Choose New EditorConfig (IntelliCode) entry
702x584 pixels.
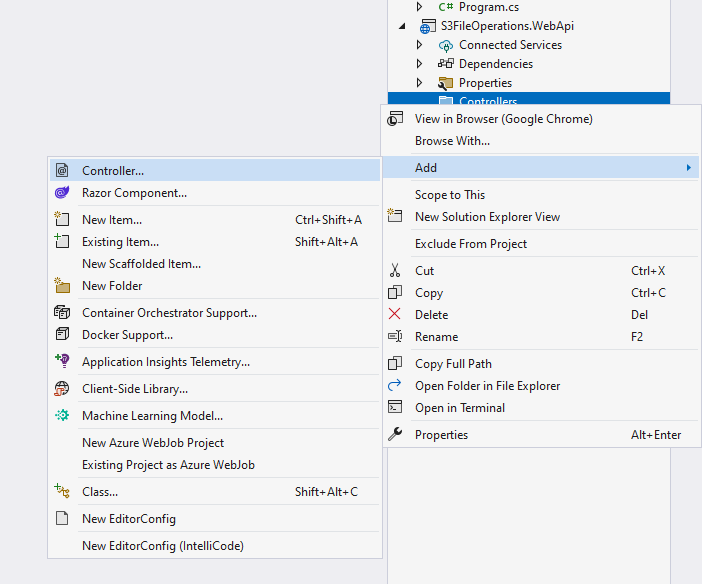pos(163,546)
